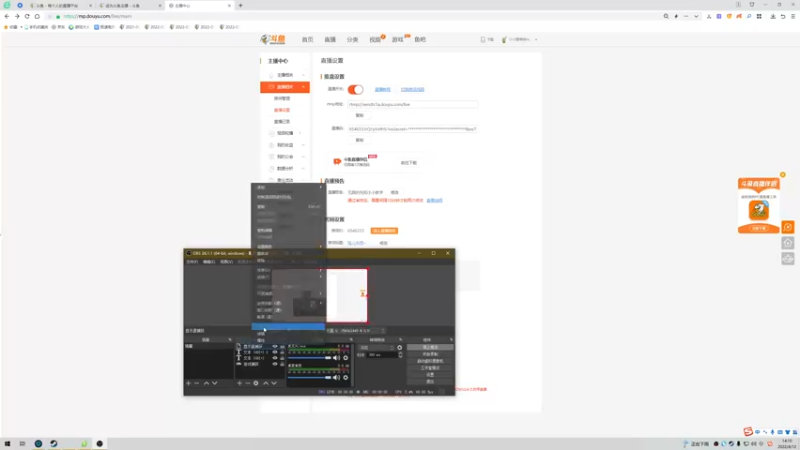
Task: Open the blue live tutorial link beside the switch
Action: point(383,90)
